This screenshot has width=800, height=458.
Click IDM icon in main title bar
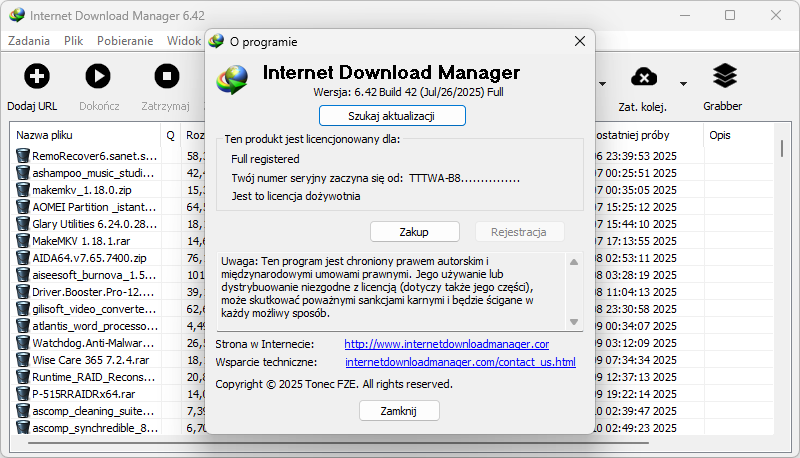point(17,15)
